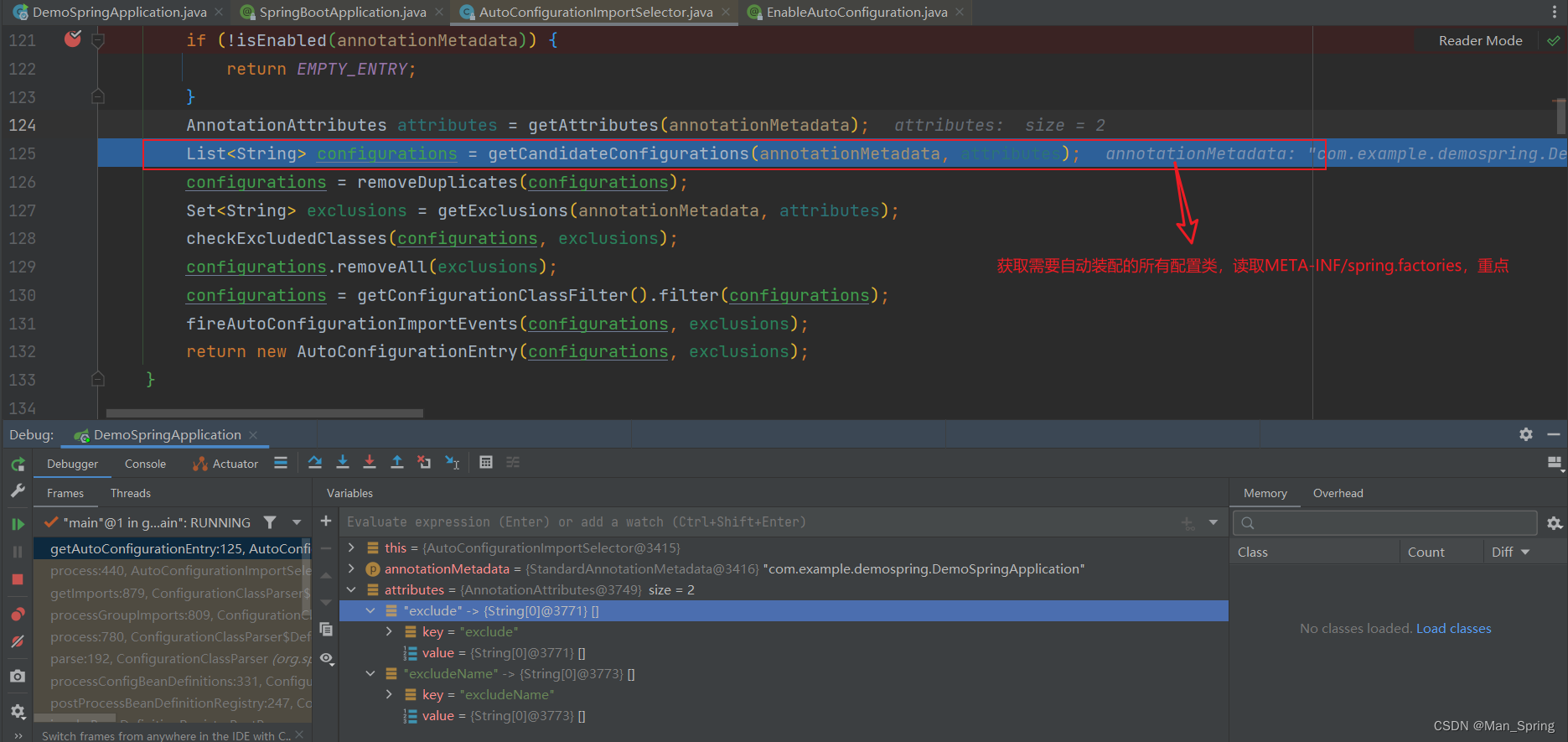Click Load classes link

1453,628
